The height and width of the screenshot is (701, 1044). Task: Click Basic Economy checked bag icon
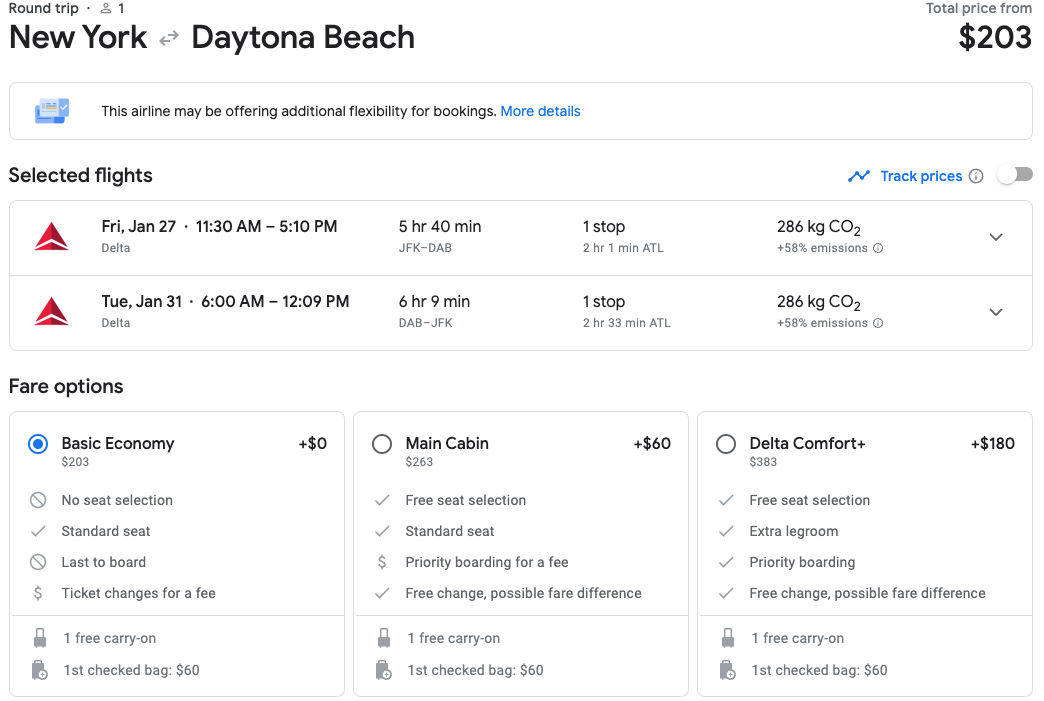pyautogui.click(x=40, y=670)
